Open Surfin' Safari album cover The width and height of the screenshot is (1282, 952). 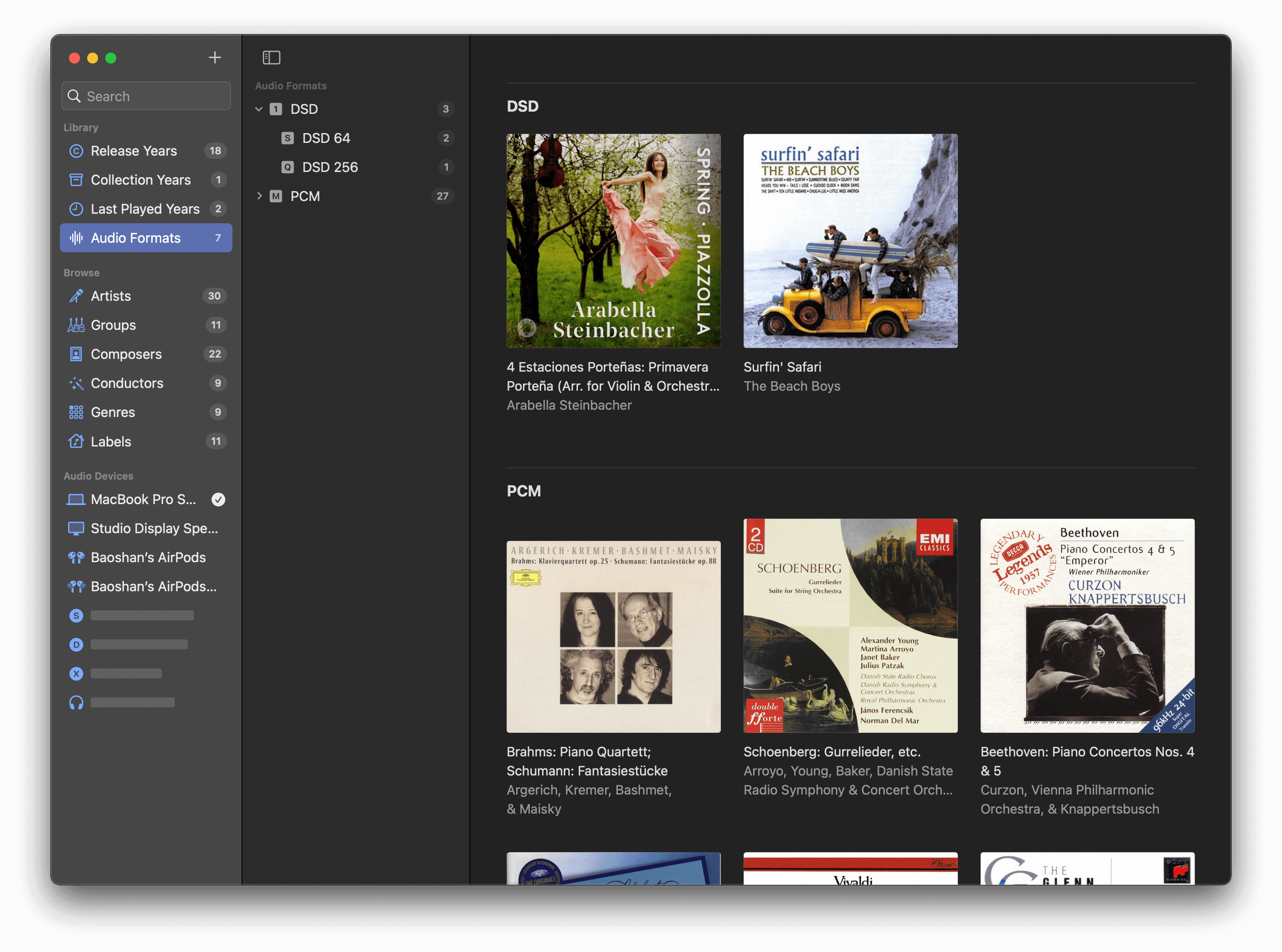850,241
